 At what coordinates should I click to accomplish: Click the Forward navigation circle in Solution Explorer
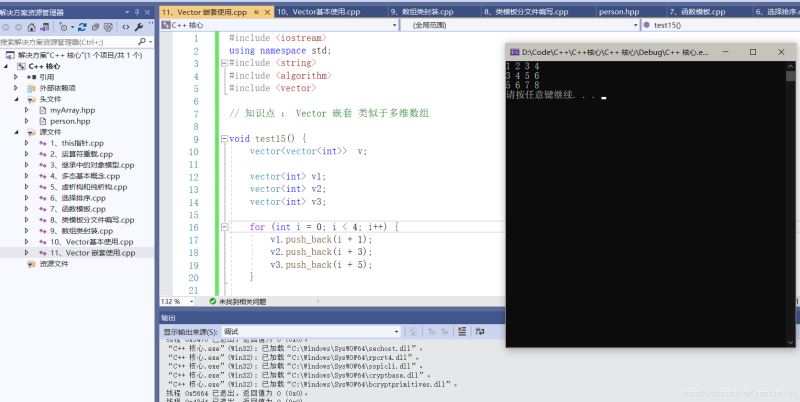click(19, 27)
